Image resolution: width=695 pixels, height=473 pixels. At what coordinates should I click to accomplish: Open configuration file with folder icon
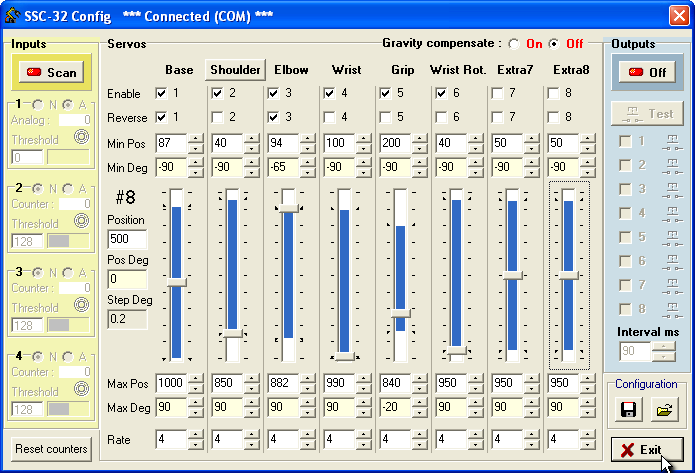[664, 409]
